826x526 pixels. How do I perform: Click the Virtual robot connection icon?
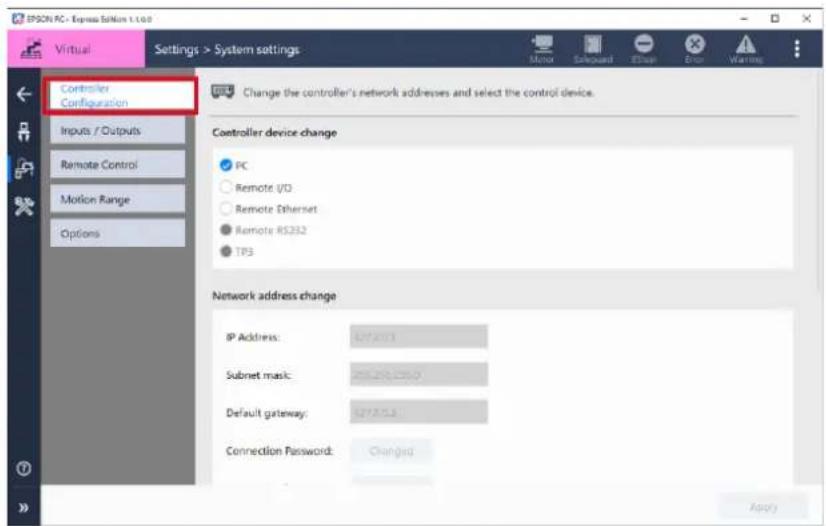coord(31,49)
